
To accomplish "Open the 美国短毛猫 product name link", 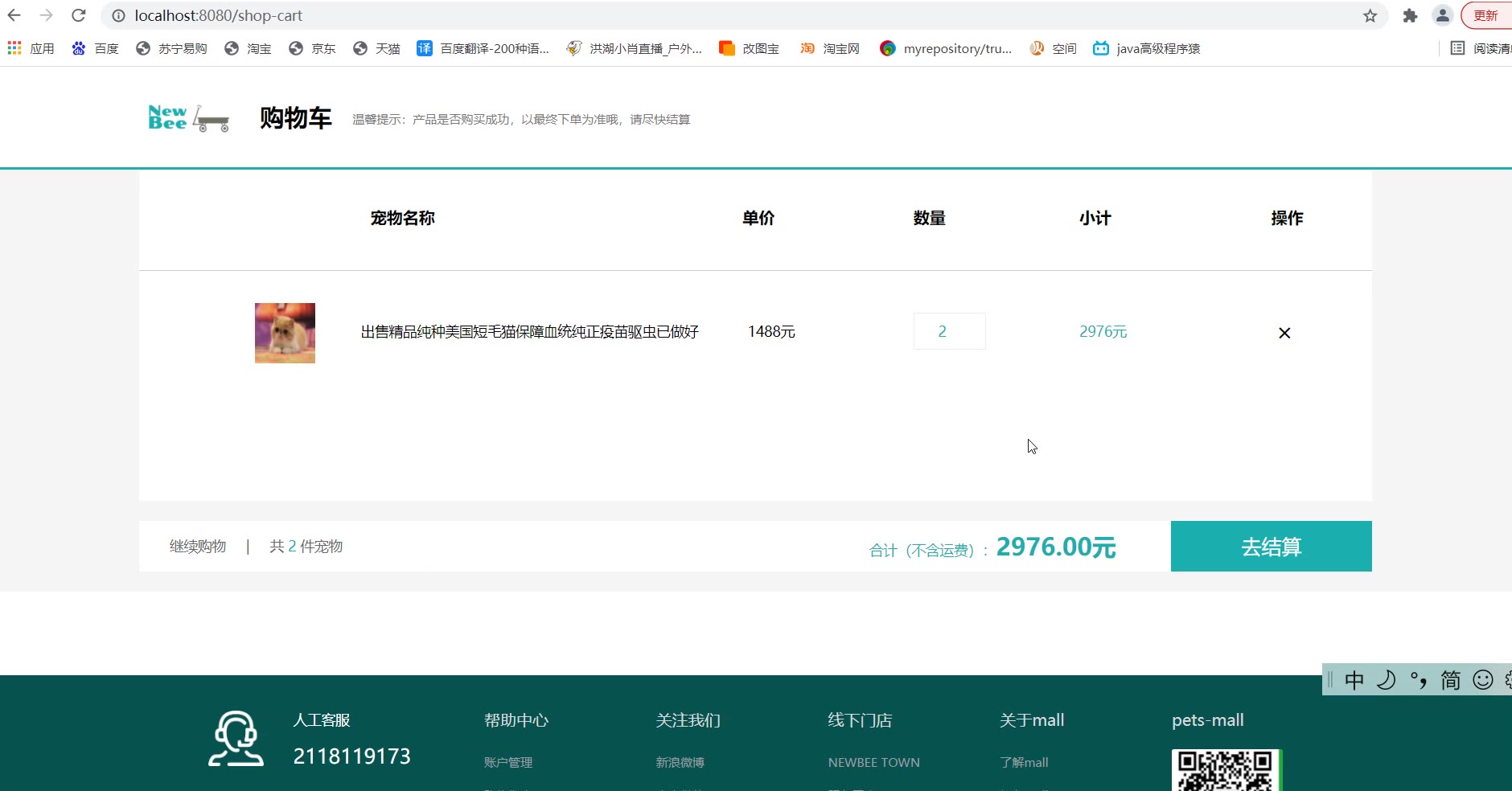I will pyautogui.click(x=529, y=332).
